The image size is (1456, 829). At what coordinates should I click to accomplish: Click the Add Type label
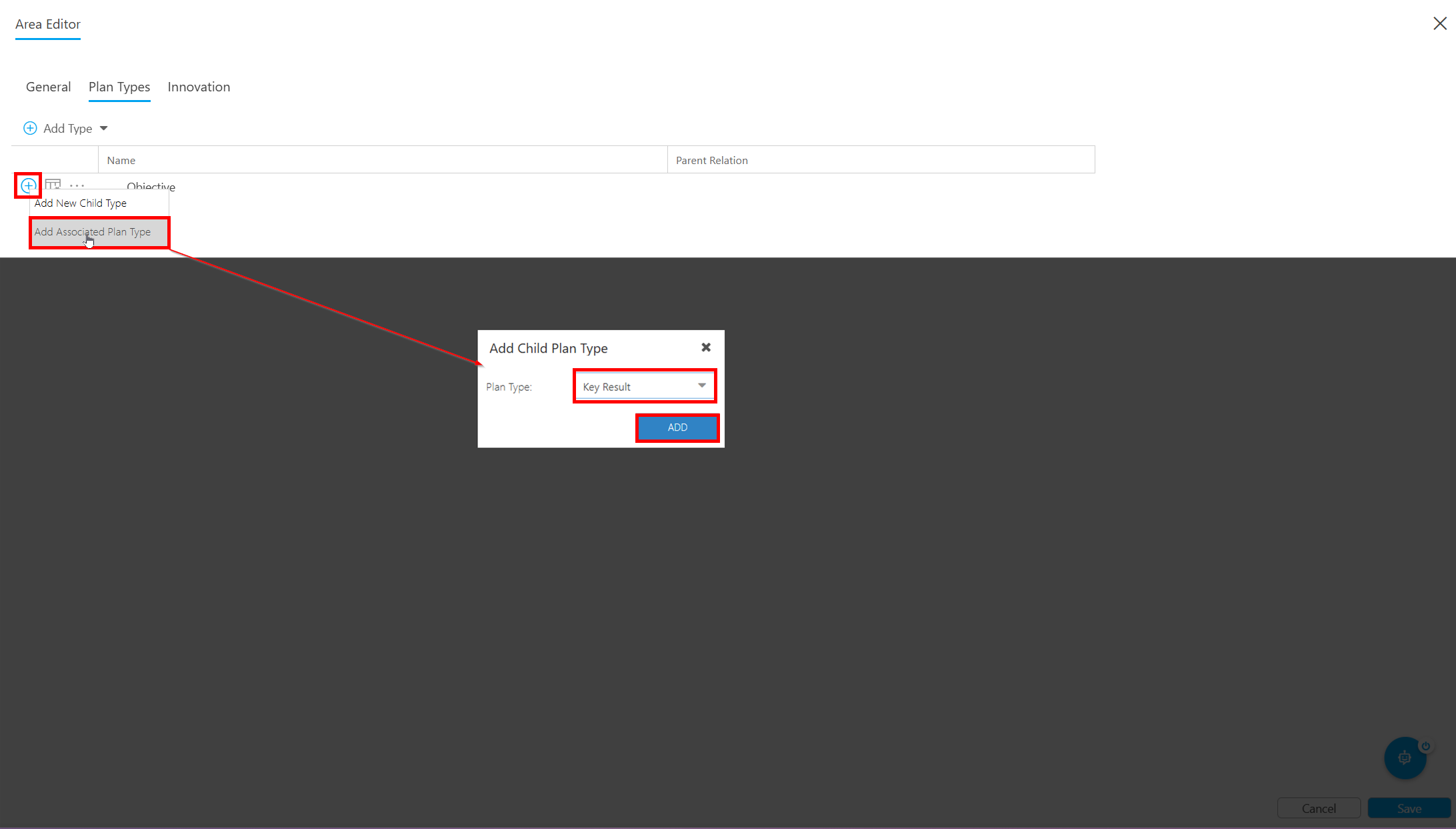pos(67,128)
